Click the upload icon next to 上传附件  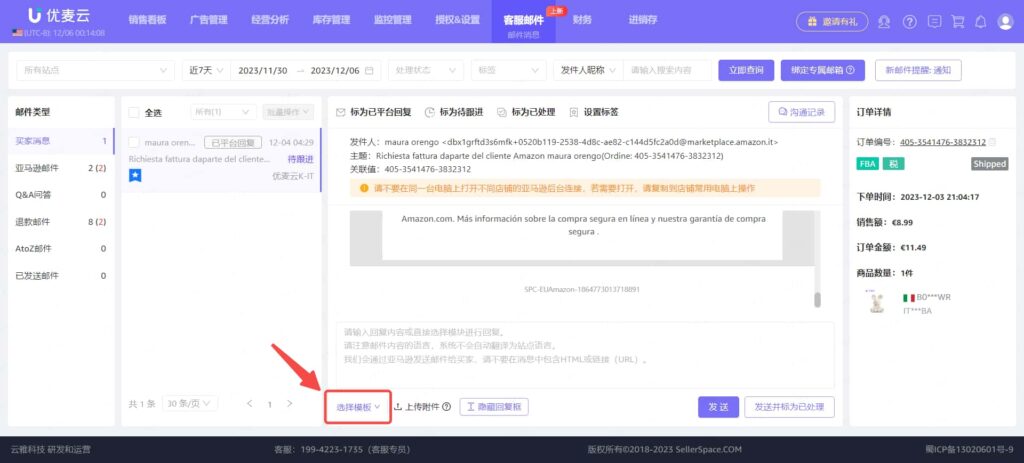point(398,407)
